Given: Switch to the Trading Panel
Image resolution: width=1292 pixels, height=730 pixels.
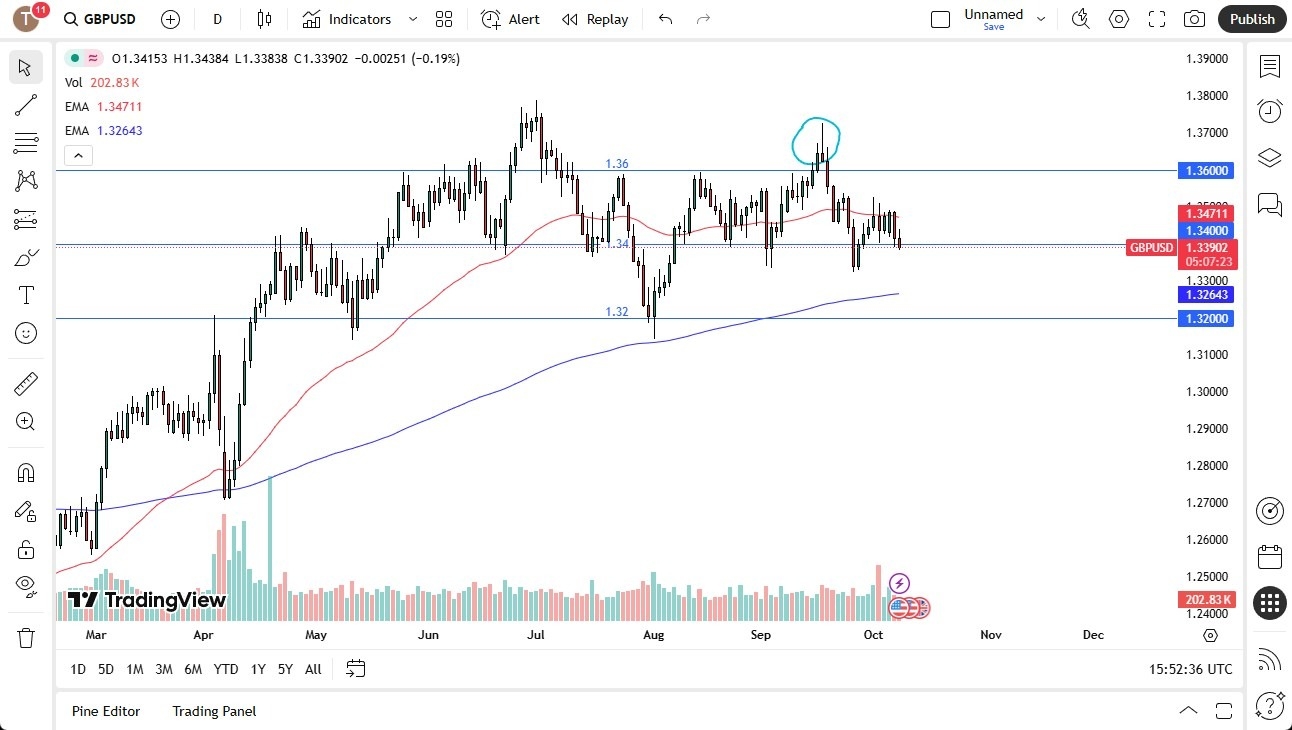Looking at the screenshot, I should pos(213,711).
